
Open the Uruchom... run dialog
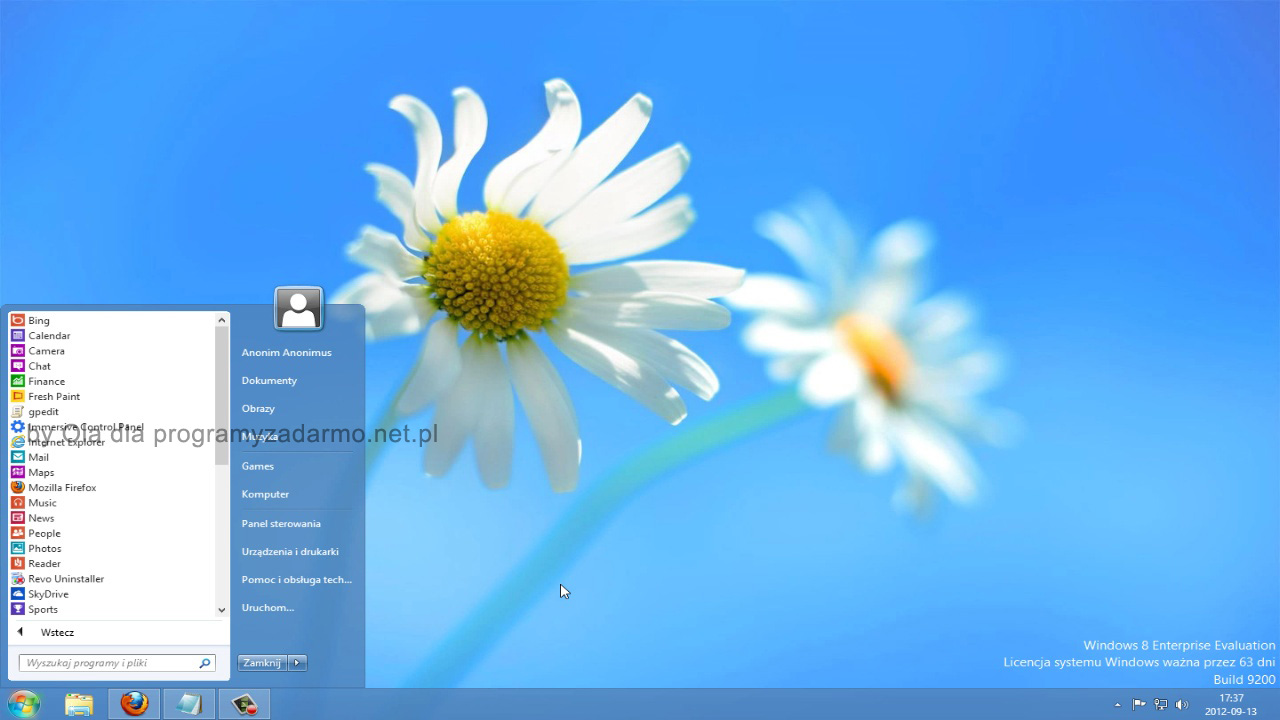click(268, 607)
